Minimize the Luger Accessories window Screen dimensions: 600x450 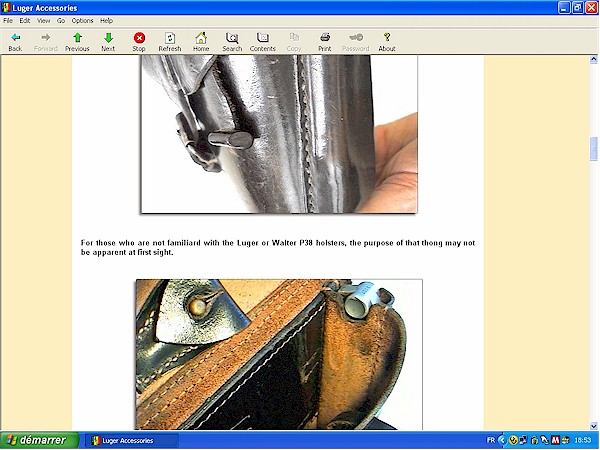pos(564,8)
